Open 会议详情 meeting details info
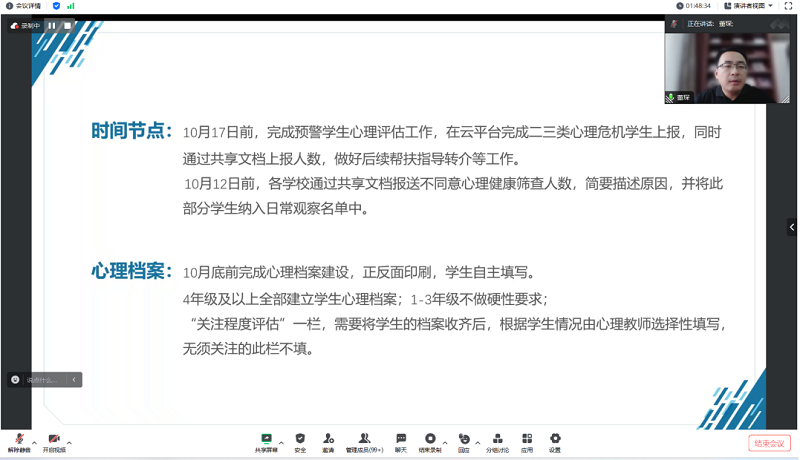Screen dimensions: 800x460 point(23,6)
